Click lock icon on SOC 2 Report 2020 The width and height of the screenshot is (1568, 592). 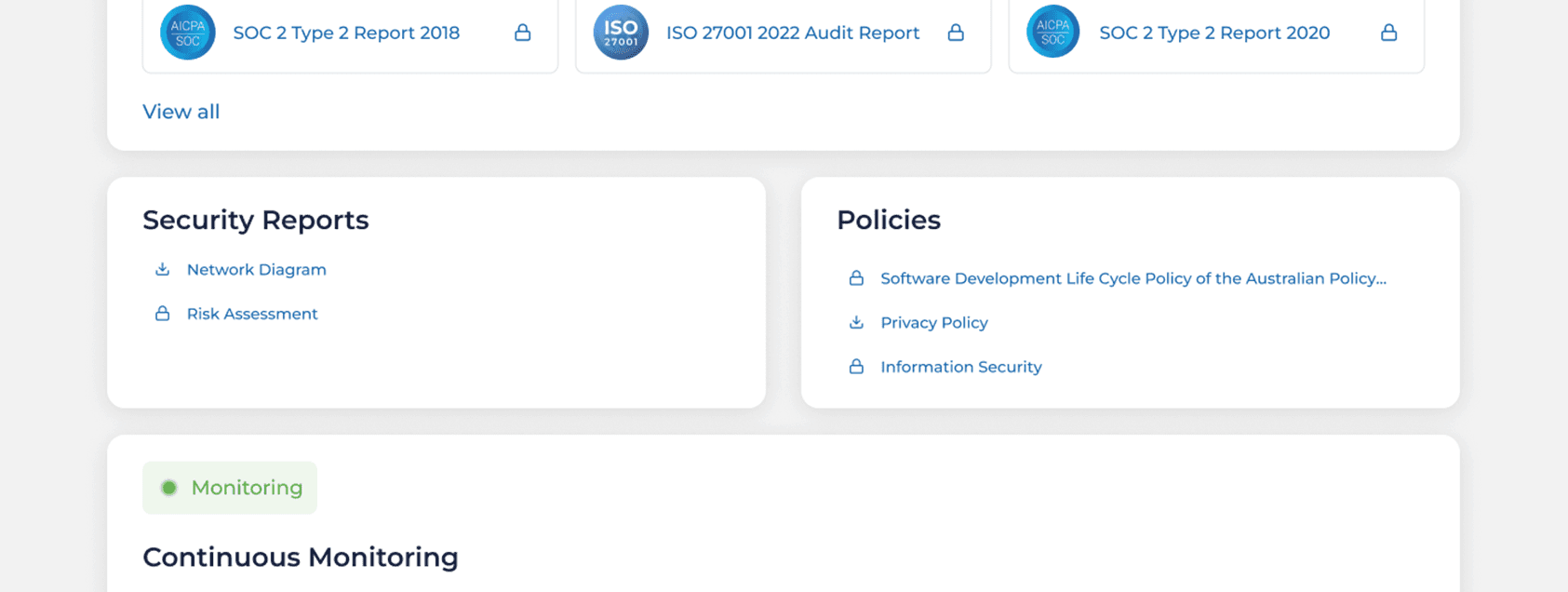coord(1388,33)
